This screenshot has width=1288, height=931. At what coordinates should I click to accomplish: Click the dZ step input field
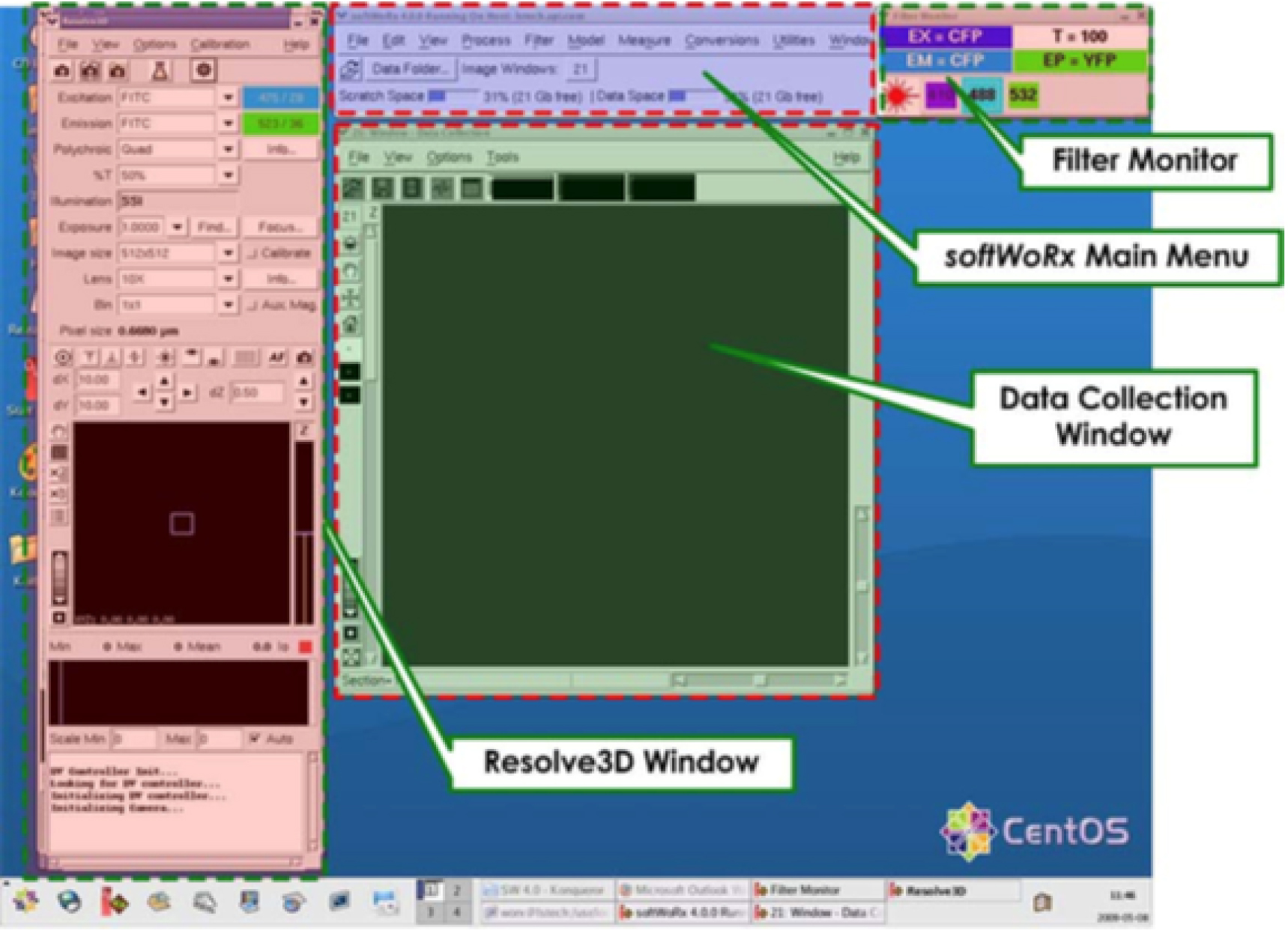[256, 392]
